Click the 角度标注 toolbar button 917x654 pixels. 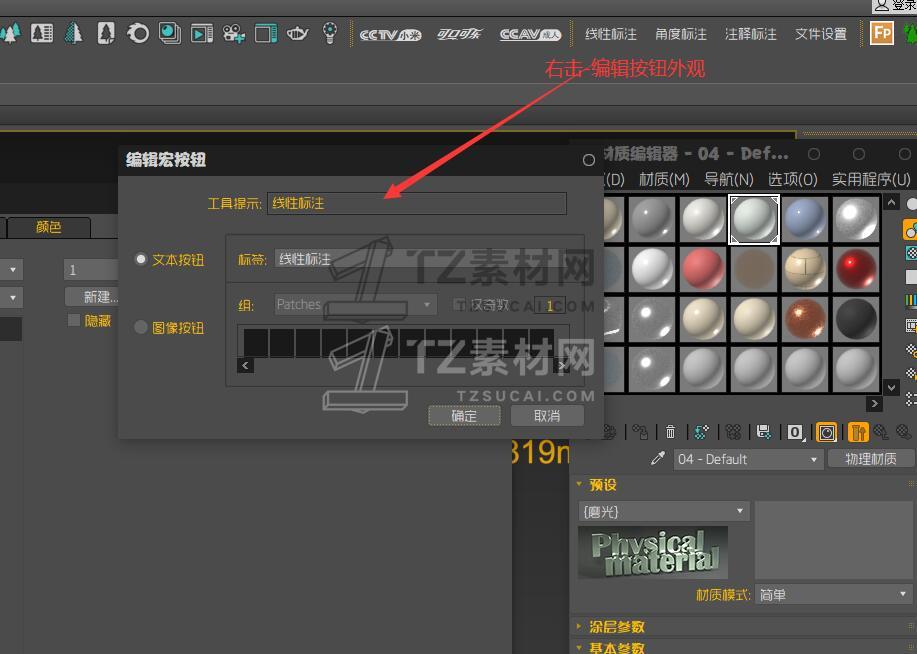[681, 34]
